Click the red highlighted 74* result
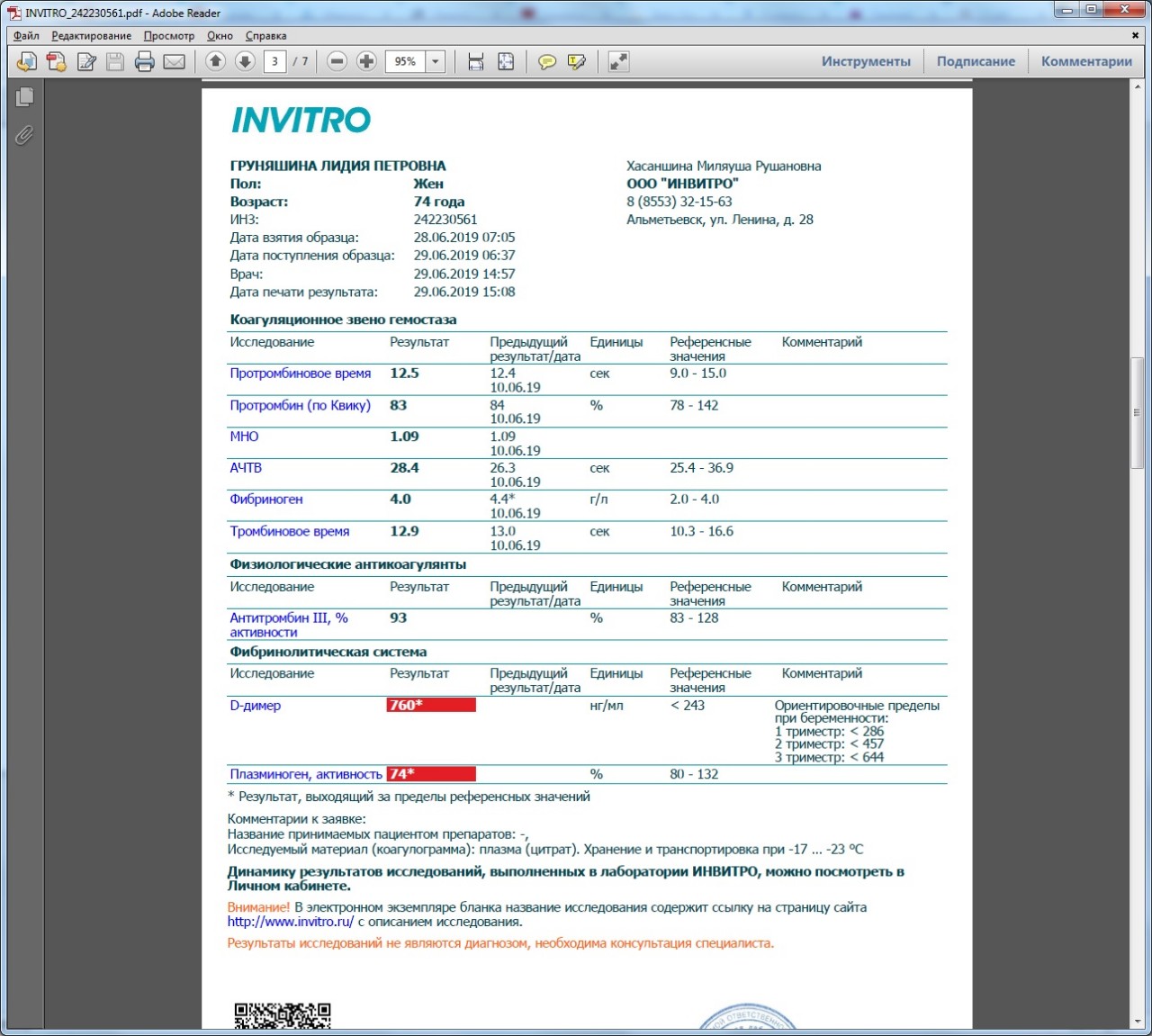 point(431,774)
